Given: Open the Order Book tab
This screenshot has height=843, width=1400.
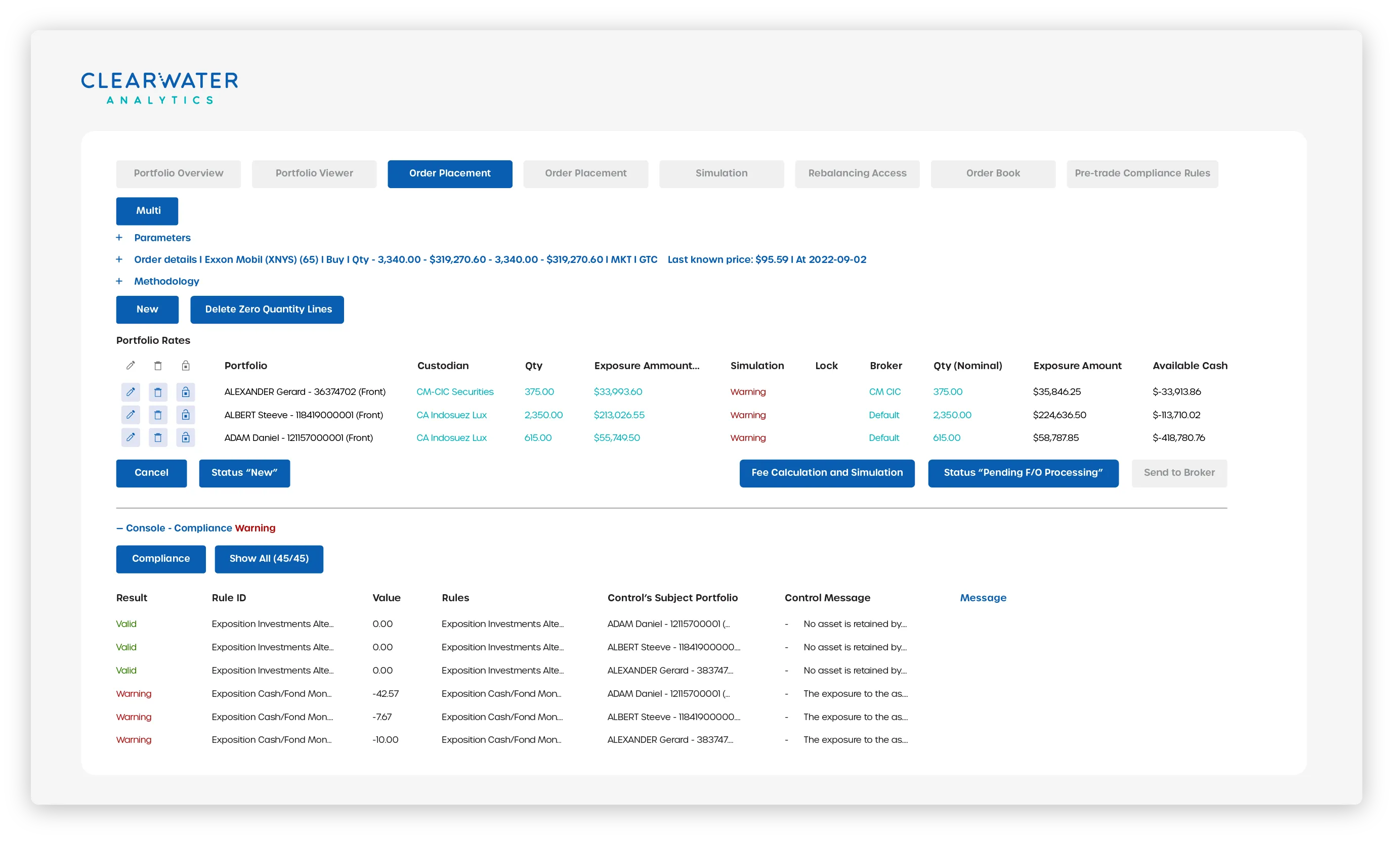Looking at the screenshot, I should pos(993,174).
